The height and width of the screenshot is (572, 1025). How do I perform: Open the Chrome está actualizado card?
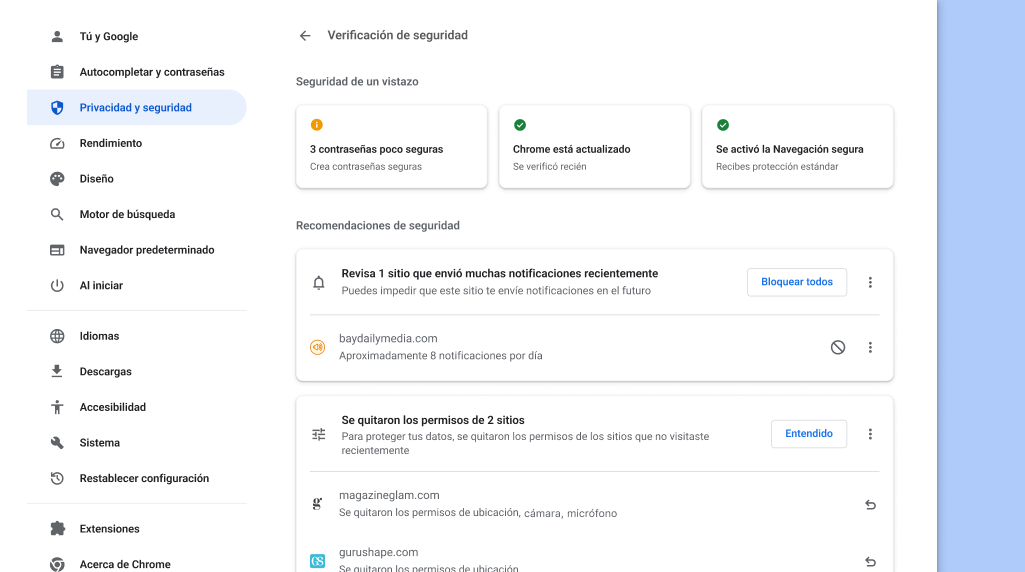click(594, 146)
